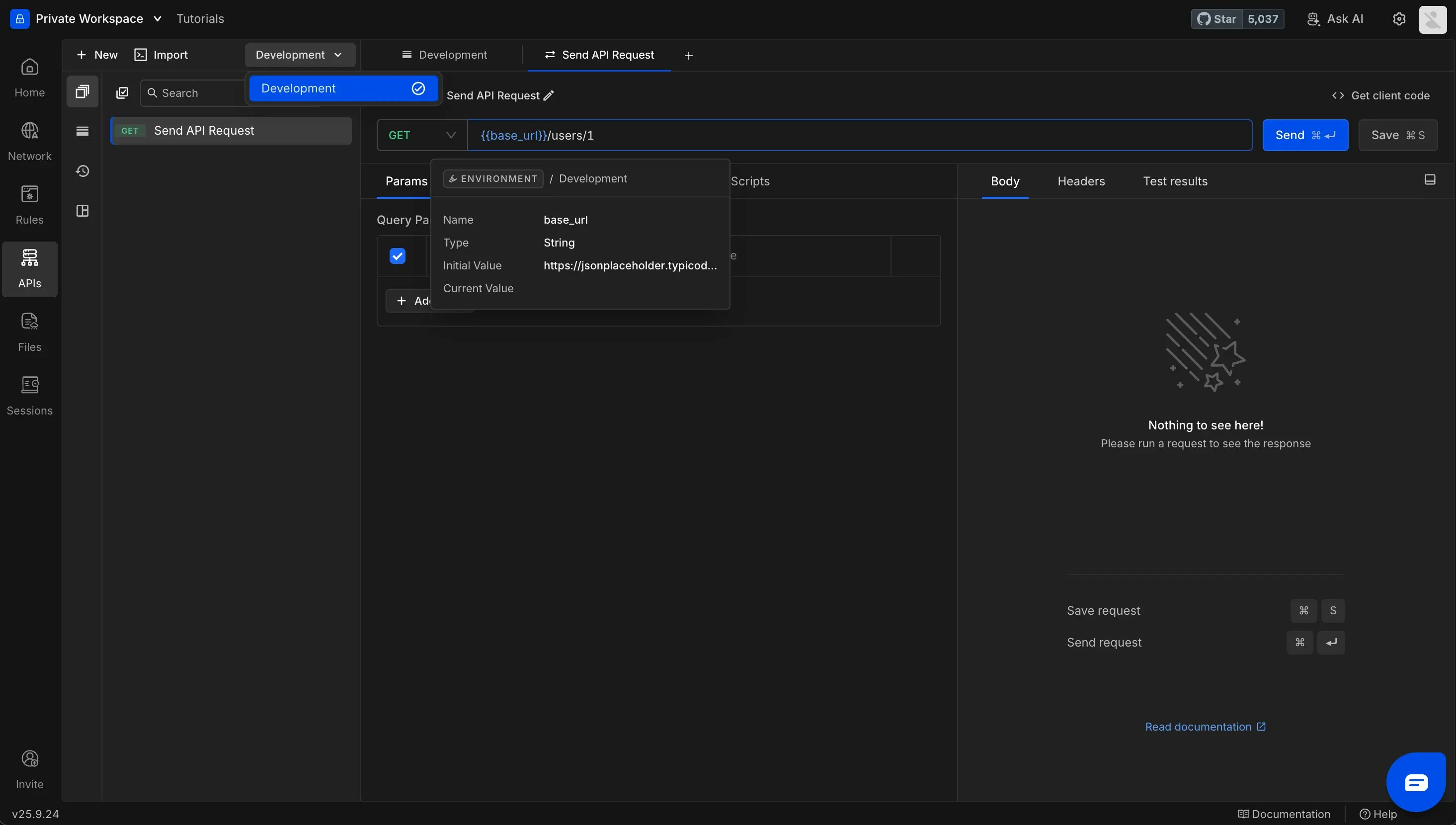Open the settings gear icon
This screenshot has height=825, width=1456.
click(1399, 19)
